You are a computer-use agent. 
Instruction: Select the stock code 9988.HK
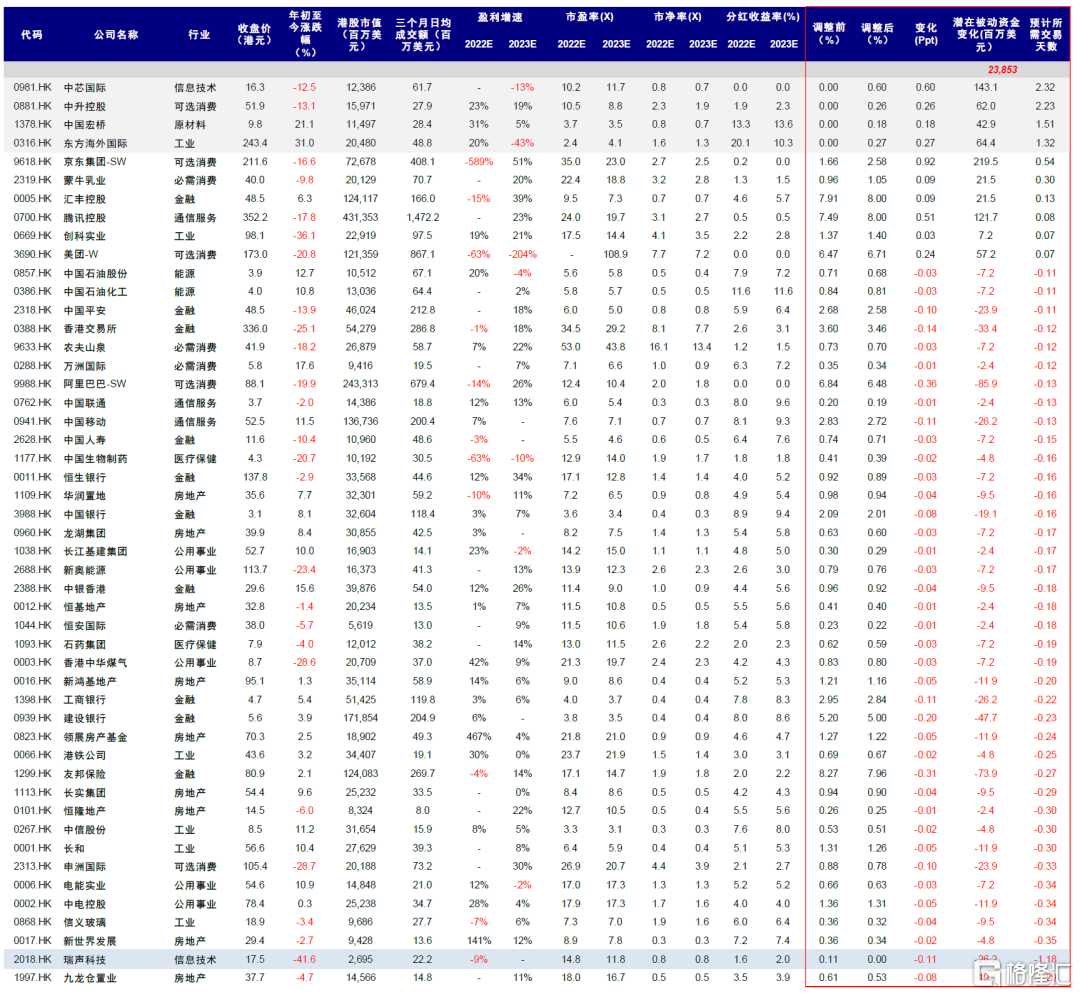[32, 384]
